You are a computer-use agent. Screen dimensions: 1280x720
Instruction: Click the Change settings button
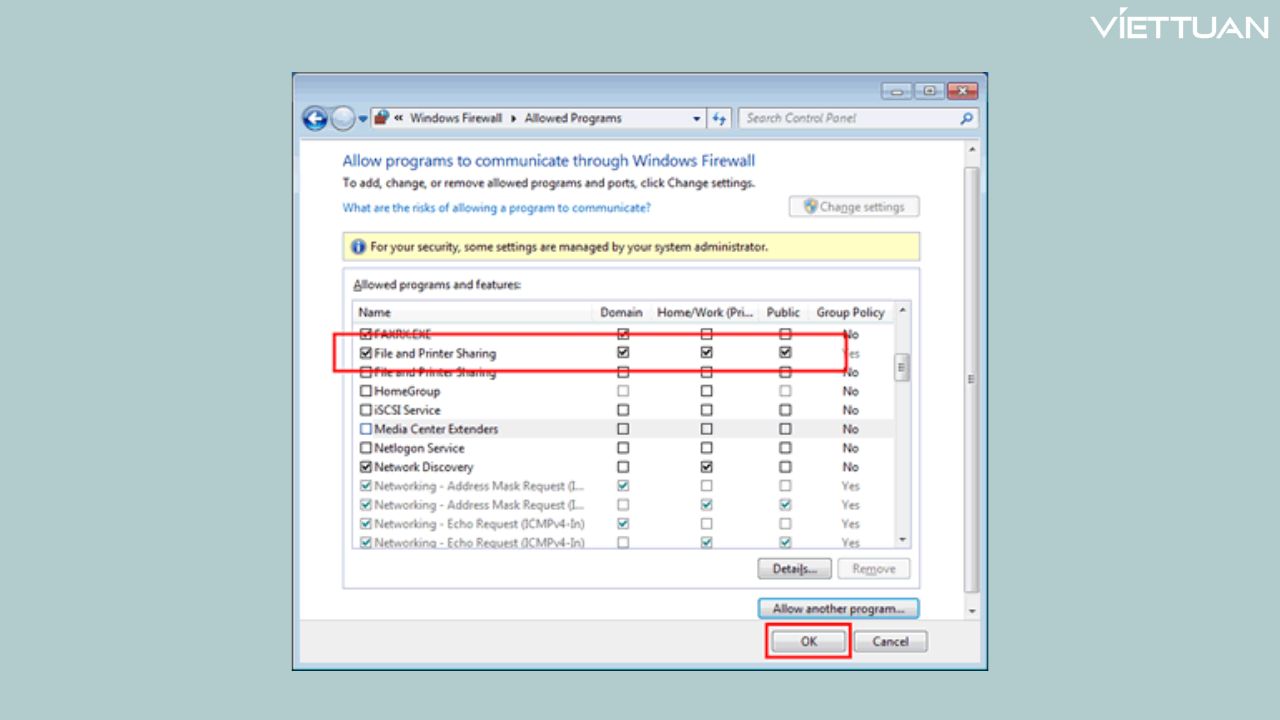coord(854,207)
